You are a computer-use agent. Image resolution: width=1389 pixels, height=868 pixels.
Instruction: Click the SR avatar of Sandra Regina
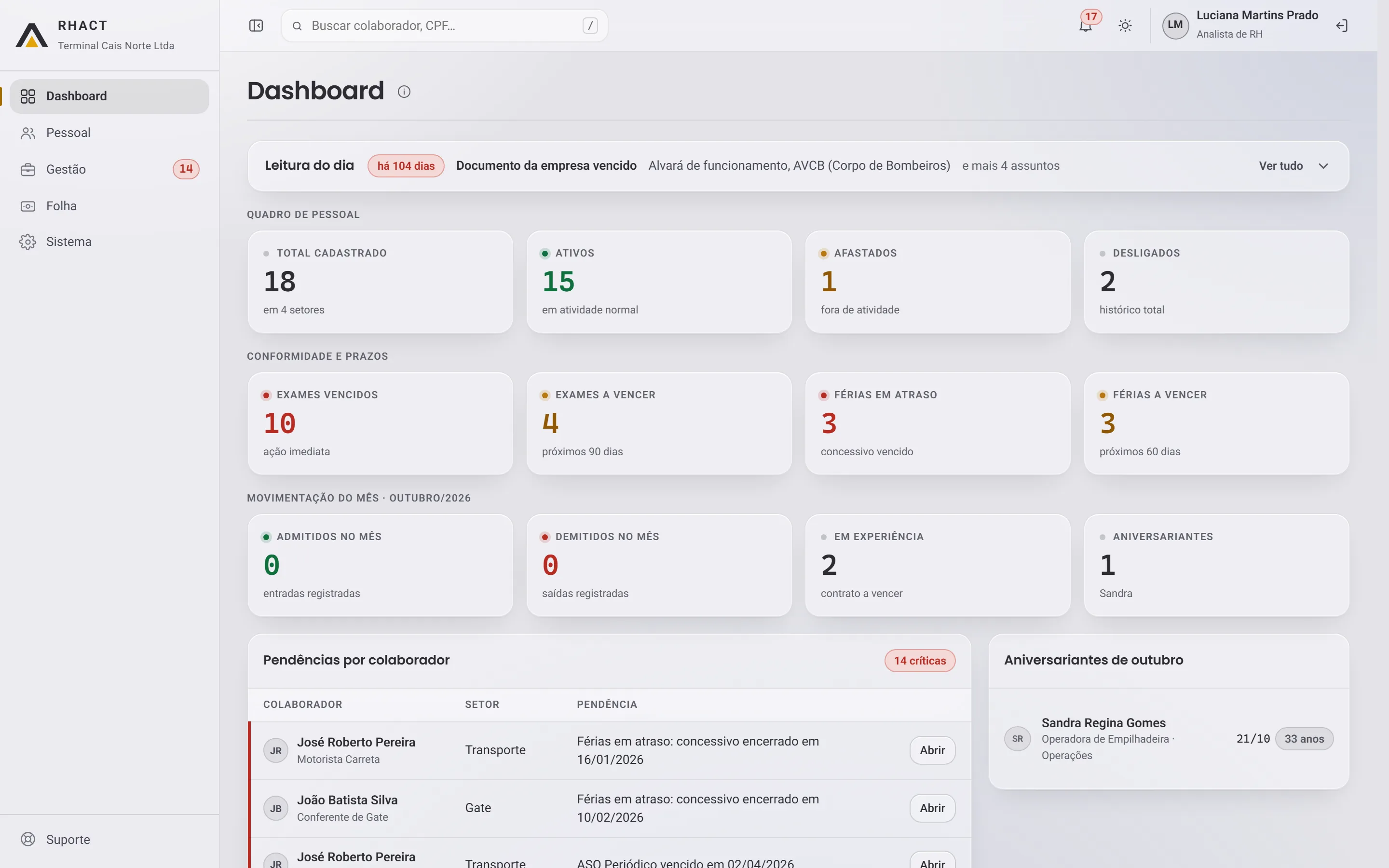click(1017, 739)
